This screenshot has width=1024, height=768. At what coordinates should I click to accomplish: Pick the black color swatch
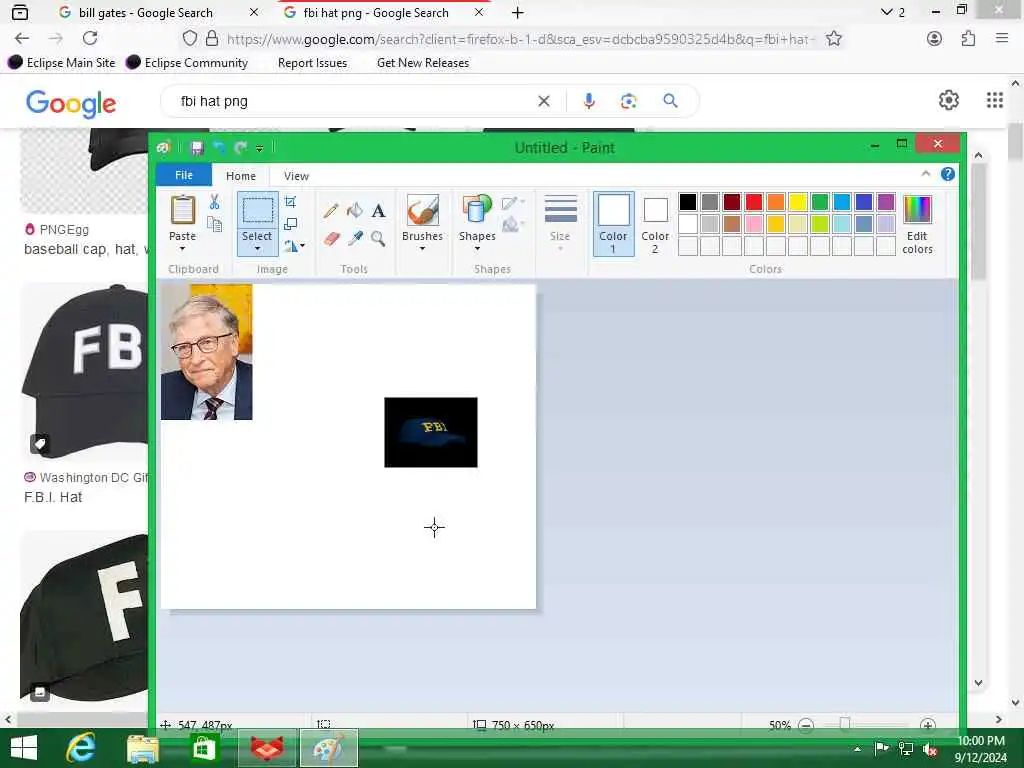coord(688,202)
